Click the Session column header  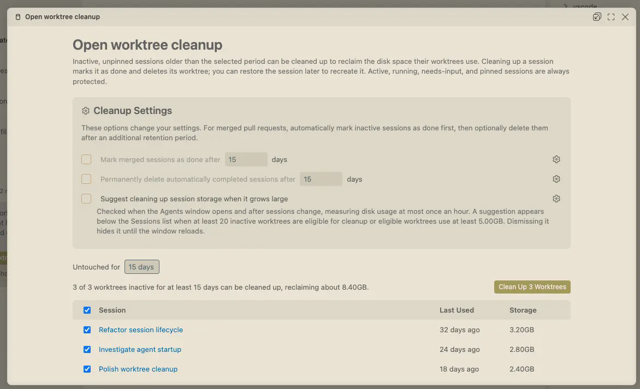click(112, 310)
